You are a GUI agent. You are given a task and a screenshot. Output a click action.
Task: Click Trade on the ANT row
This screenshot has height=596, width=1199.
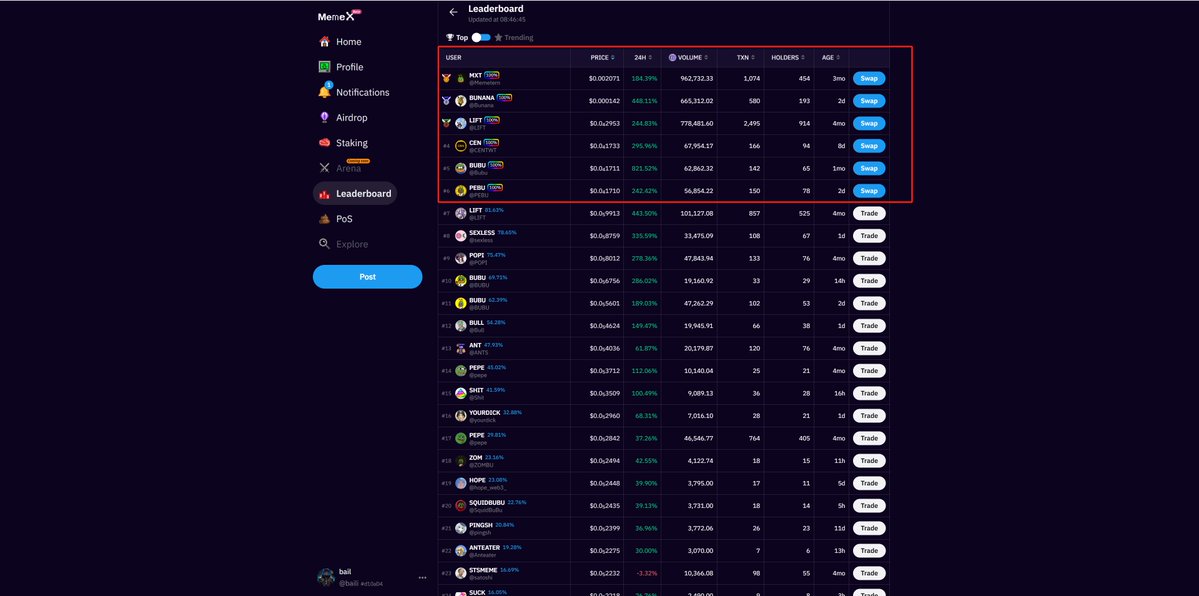[x=869, y=348]
